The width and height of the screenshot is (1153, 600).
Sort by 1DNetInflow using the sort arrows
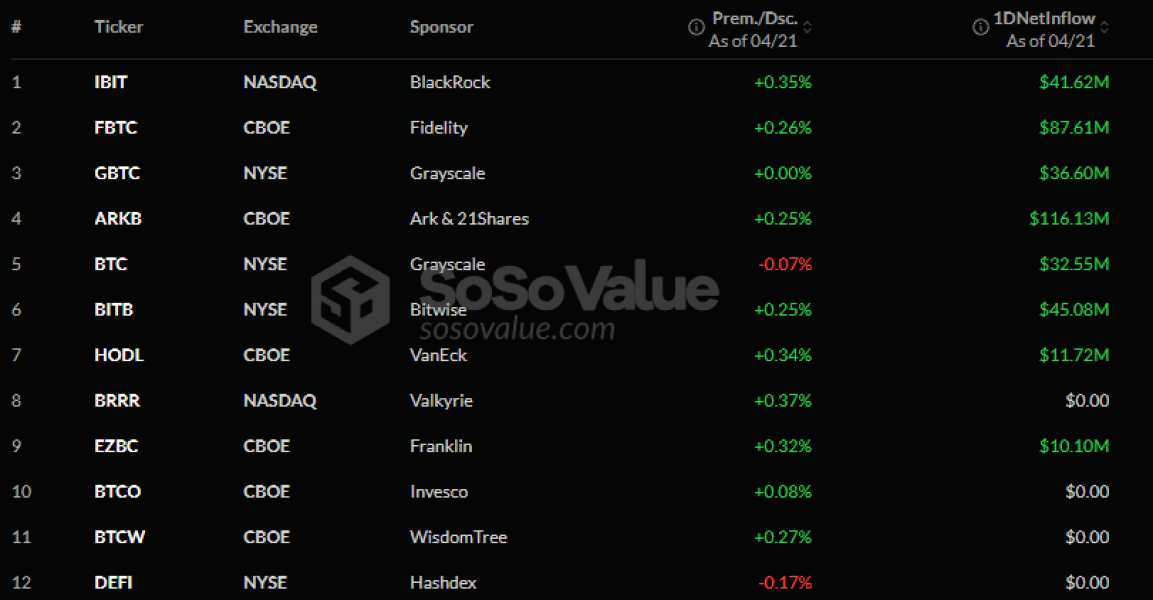[1105, 27]
